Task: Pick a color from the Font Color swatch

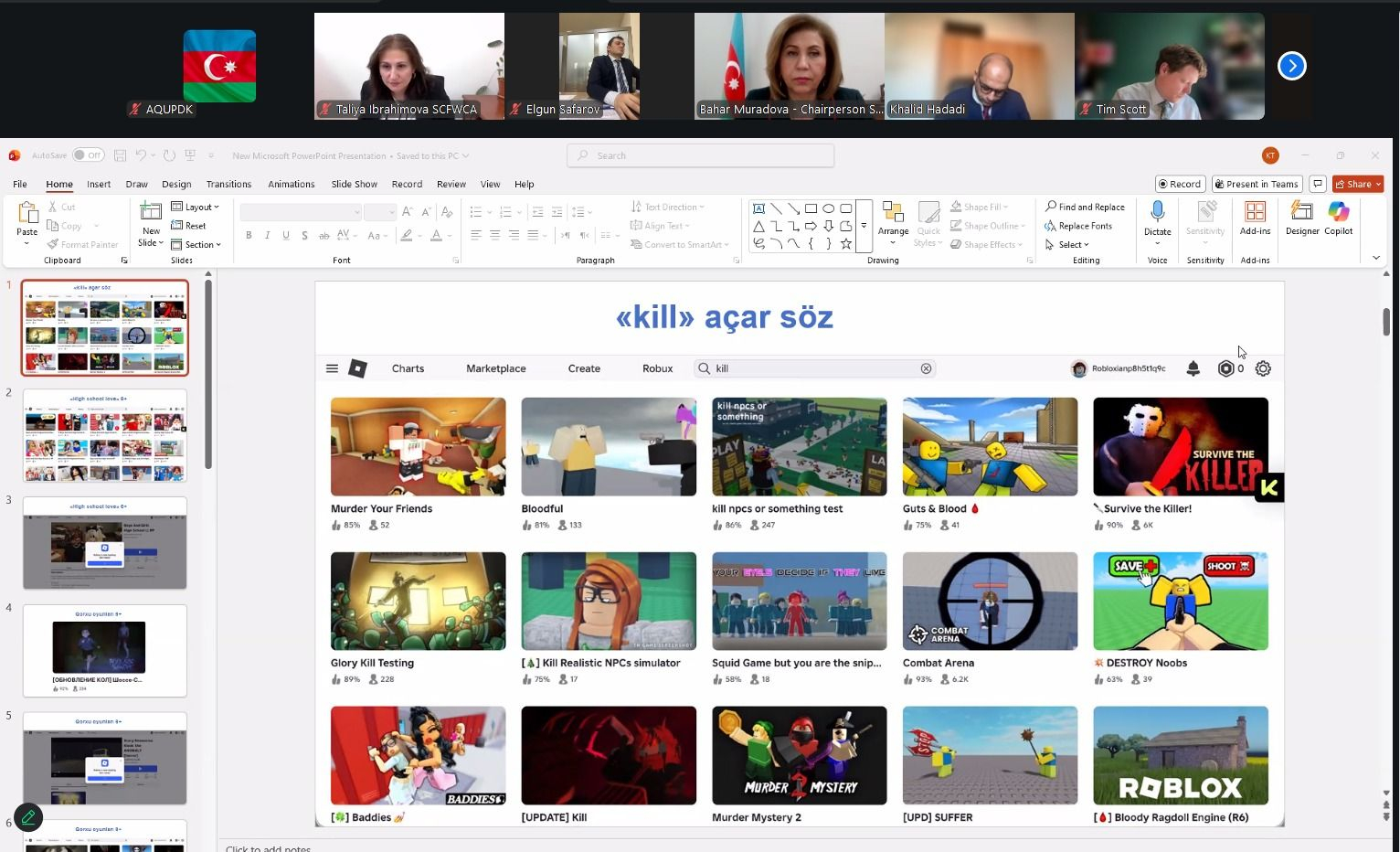Action: click(x=436, y=235)
